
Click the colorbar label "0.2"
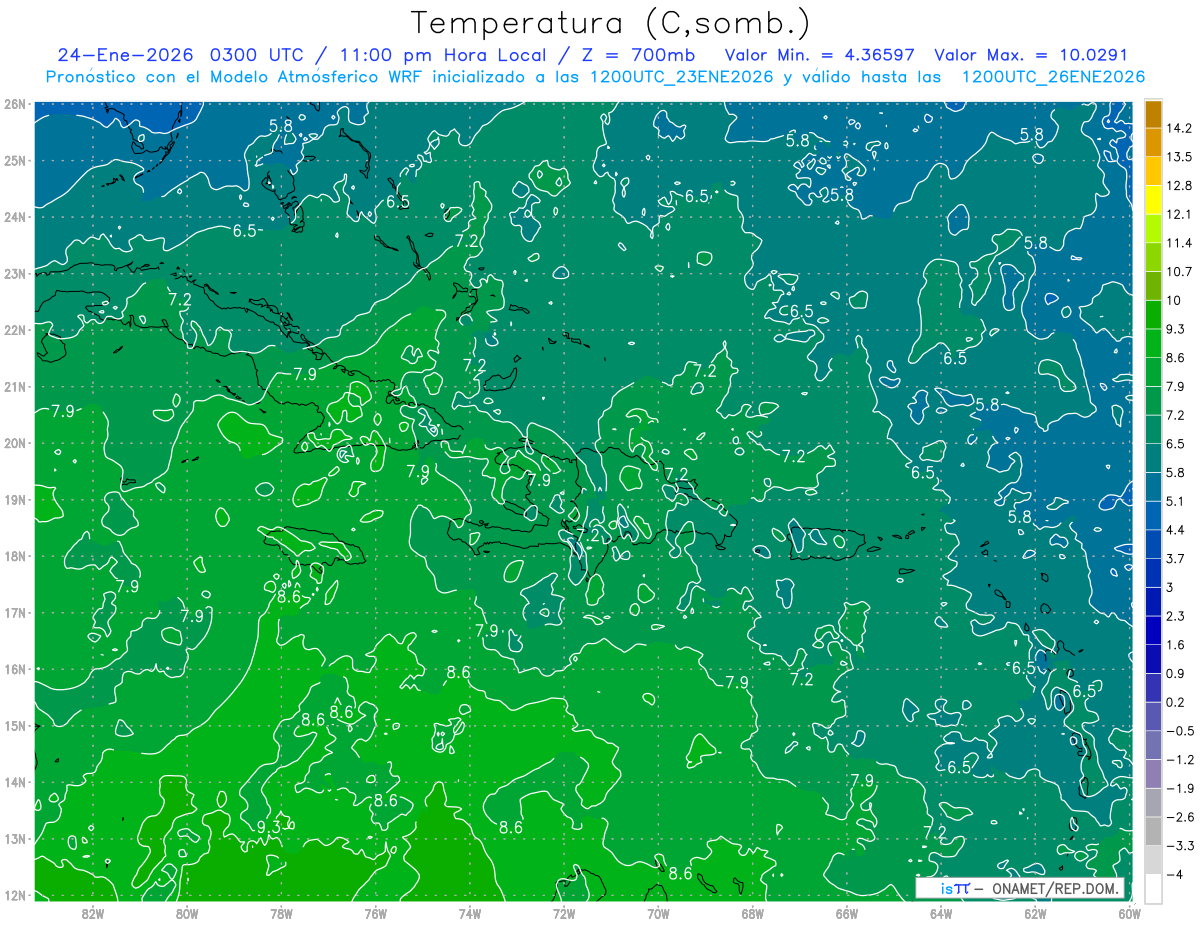(1175, 702)
